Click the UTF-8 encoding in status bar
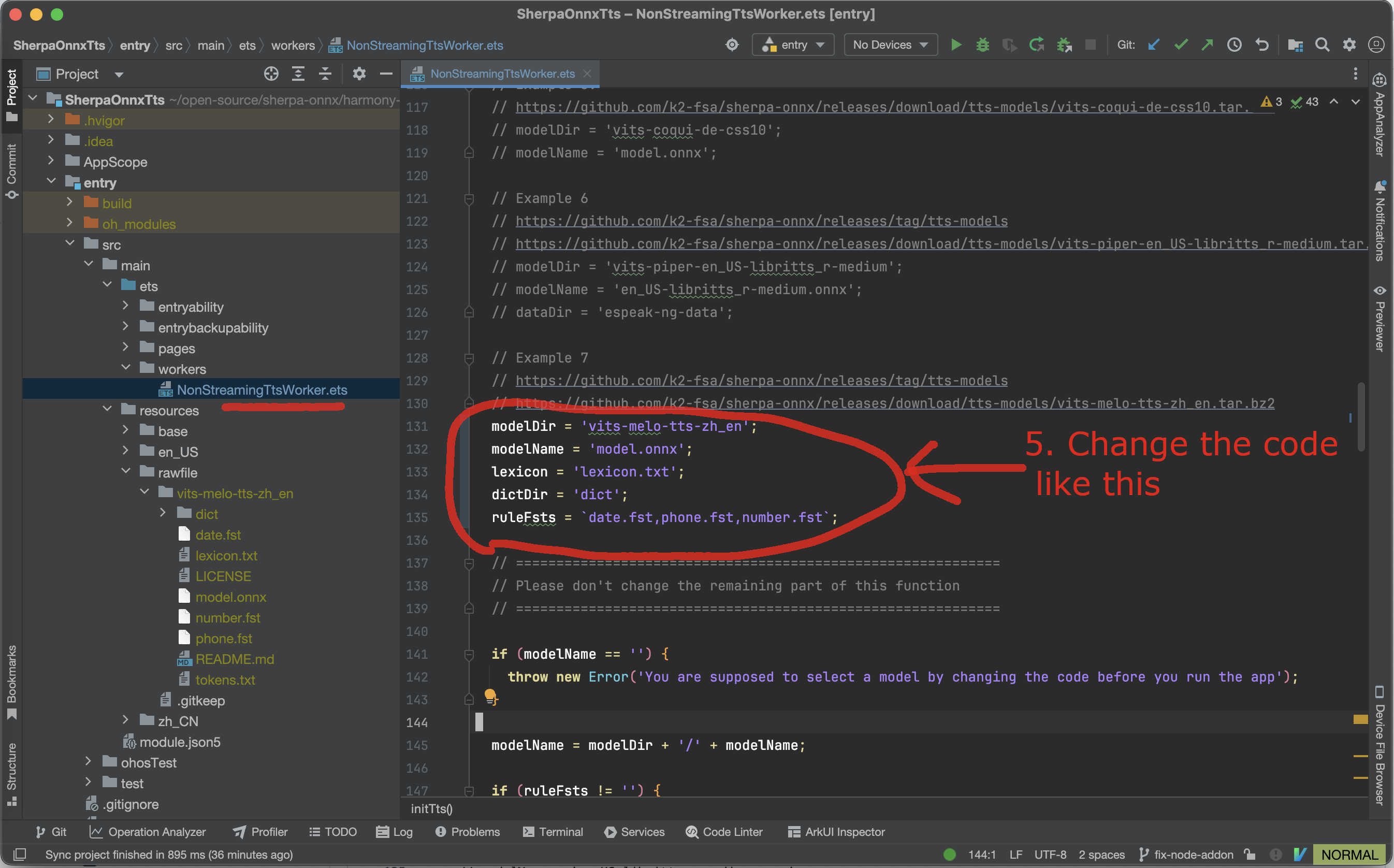The height and width of the screenshot is (868, 1394). pos(1050,854)
